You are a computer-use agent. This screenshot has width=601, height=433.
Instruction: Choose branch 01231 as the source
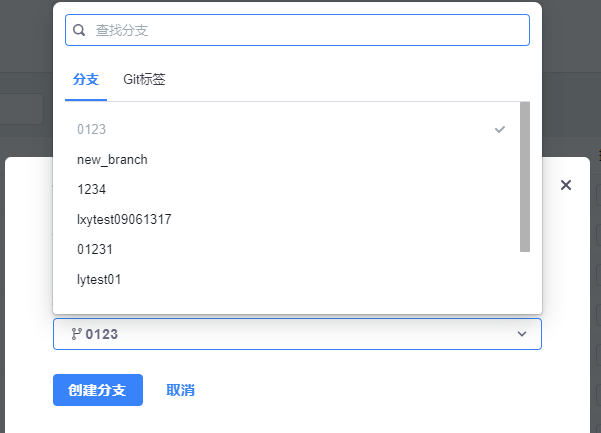[x=95, y=249]
